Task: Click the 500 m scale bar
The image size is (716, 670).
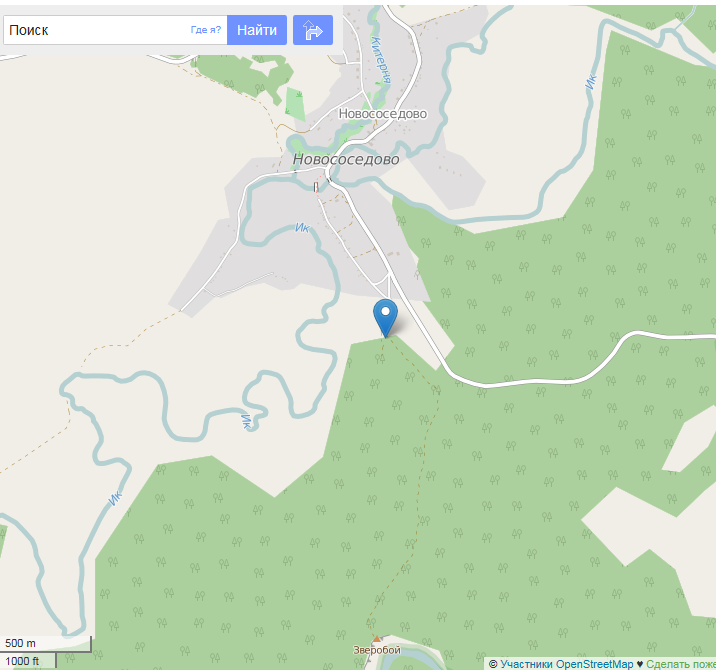Action: 46,643
